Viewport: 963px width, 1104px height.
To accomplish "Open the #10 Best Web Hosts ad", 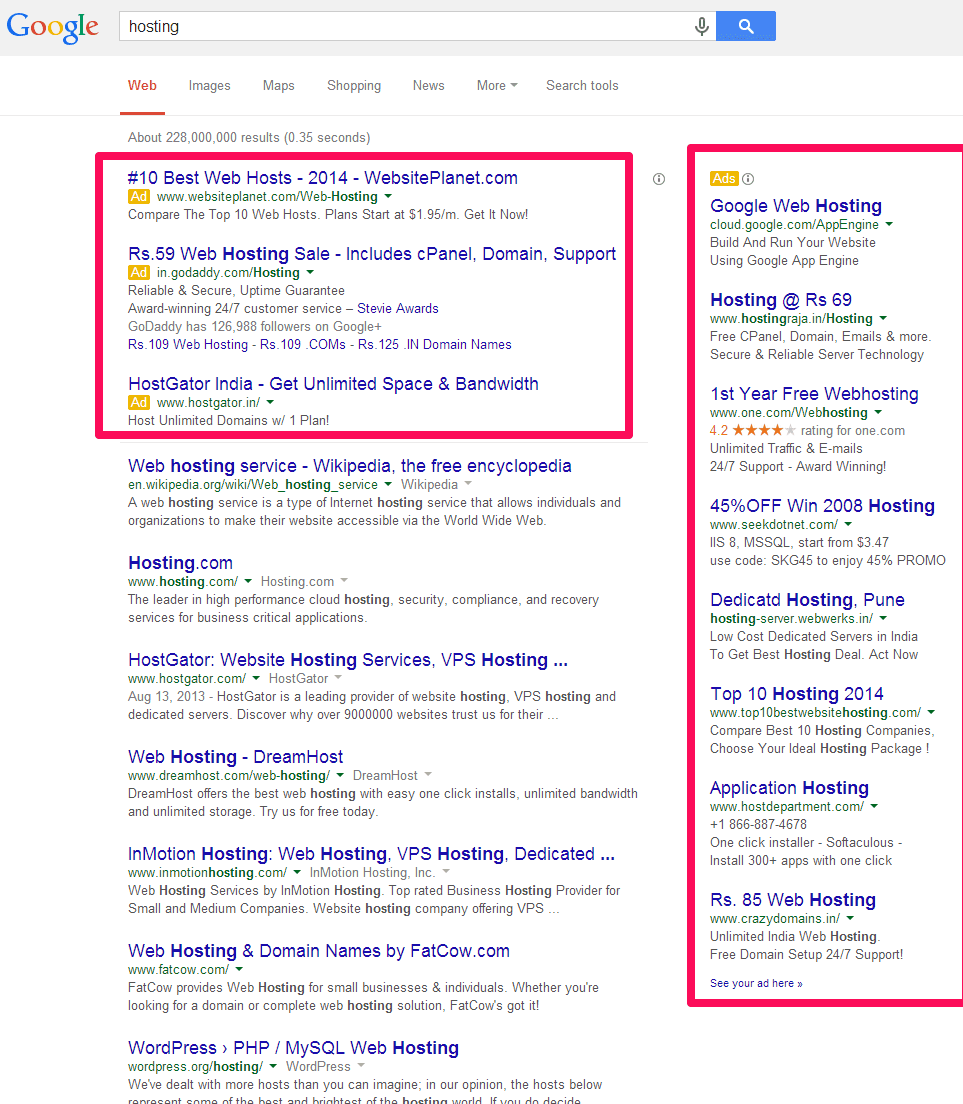I will tap(323, 178).
